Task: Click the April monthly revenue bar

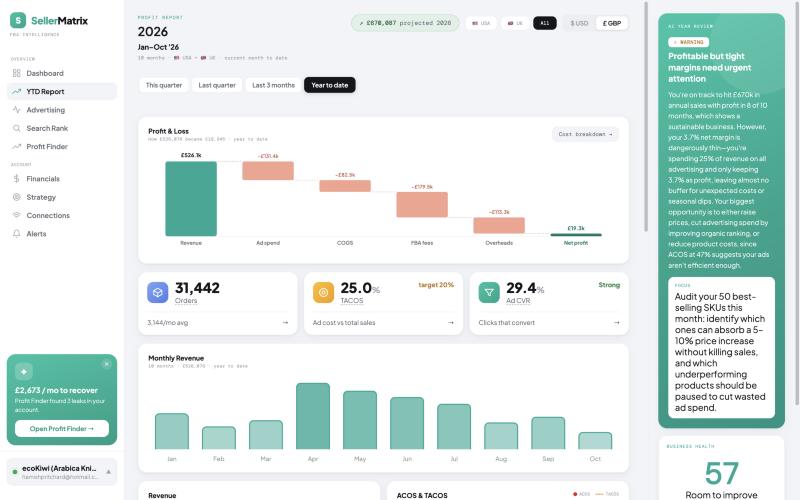Action: (x=313, y=416)
